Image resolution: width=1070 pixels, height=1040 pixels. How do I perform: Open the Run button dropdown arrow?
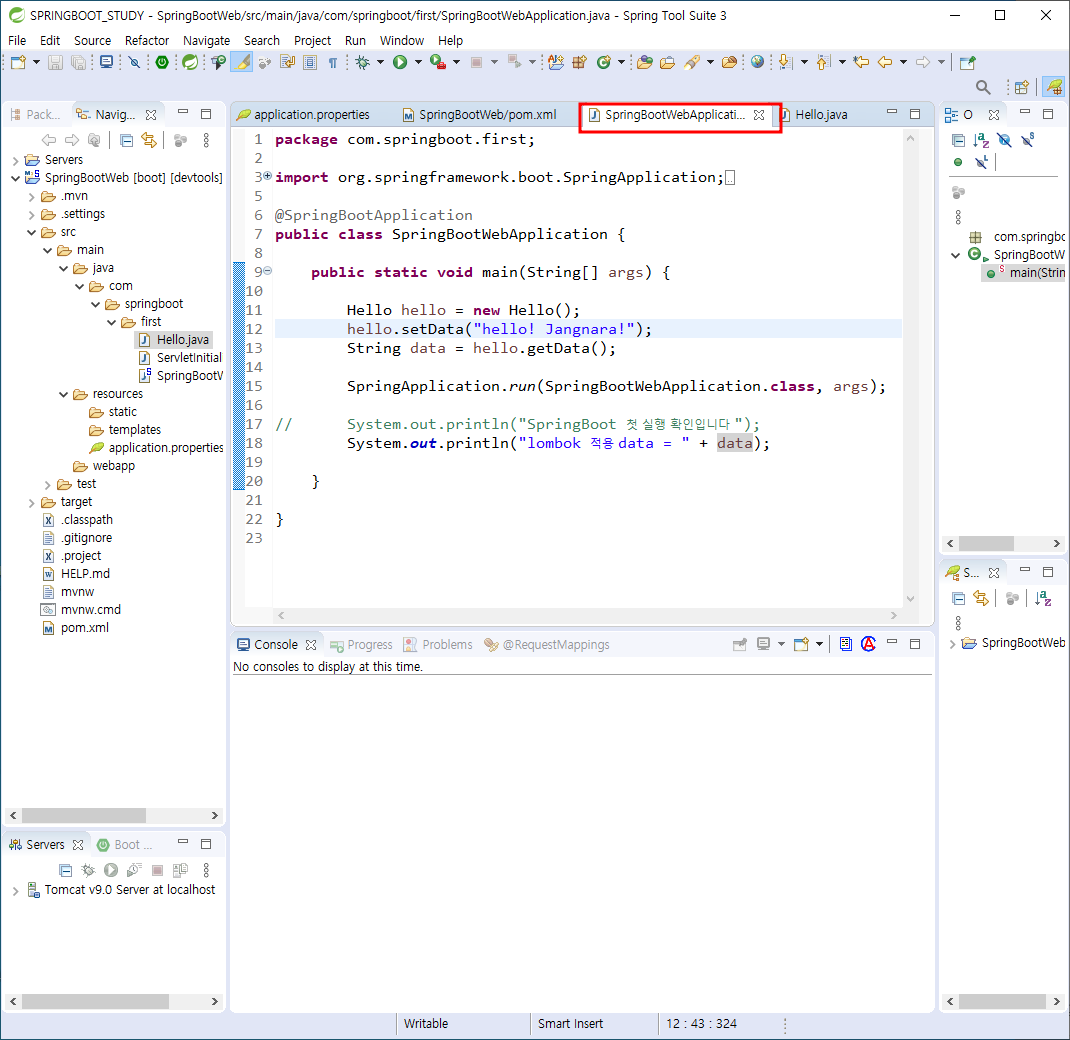418,63
